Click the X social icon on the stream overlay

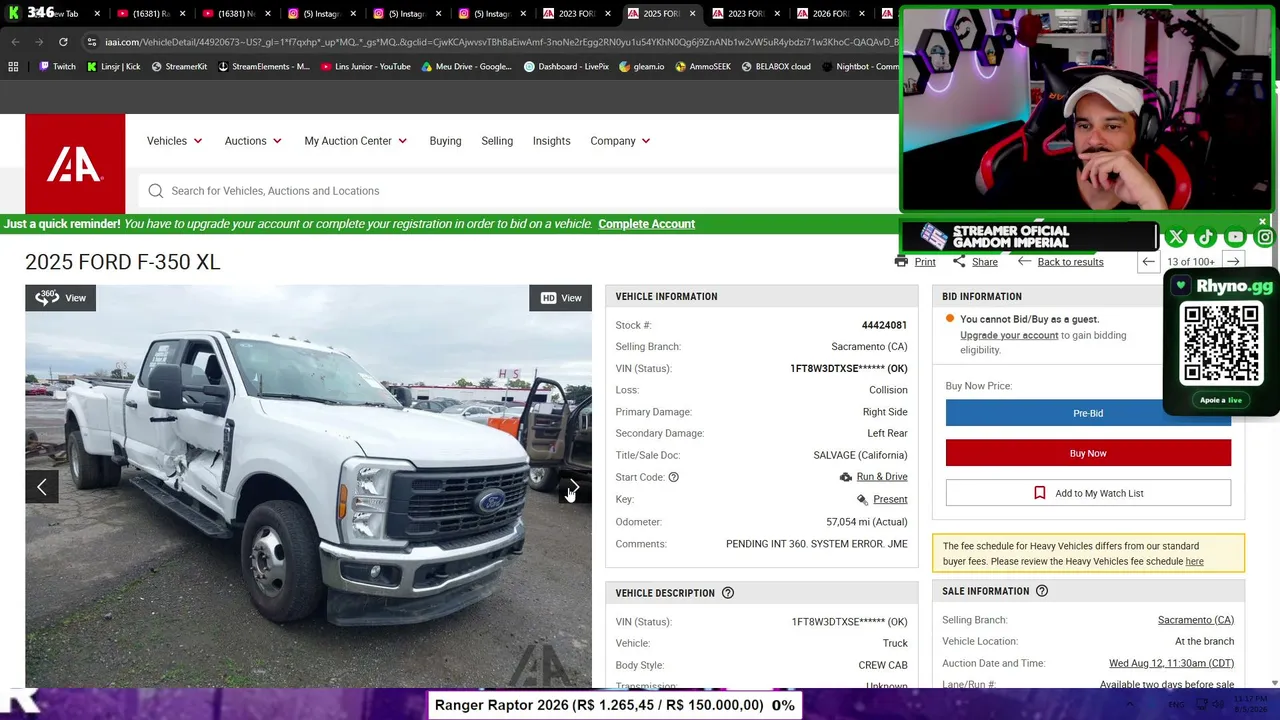[1176, 237]
